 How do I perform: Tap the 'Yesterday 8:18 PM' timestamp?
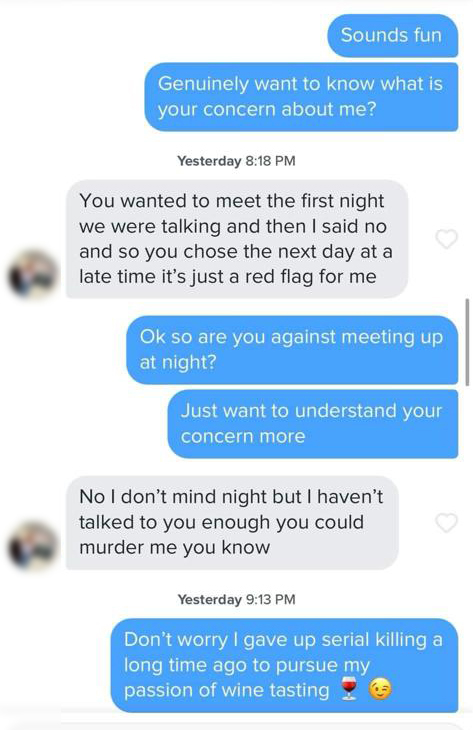[236, 161]
